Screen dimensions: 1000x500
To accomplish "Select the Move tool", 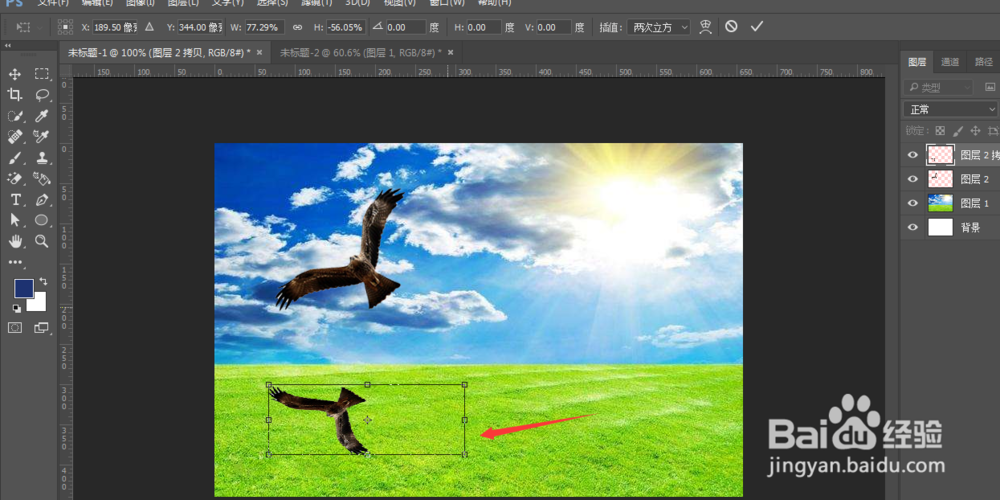I will (15, 75).
